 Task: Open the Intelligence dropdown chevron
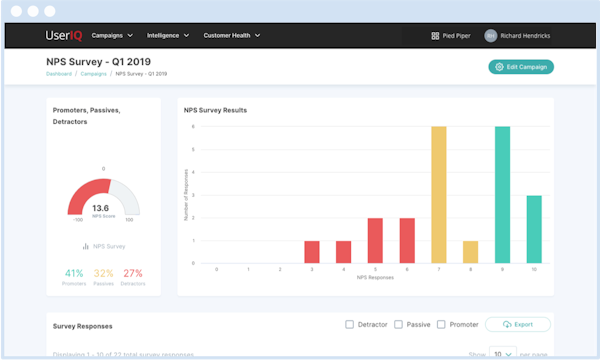[186, 36]
